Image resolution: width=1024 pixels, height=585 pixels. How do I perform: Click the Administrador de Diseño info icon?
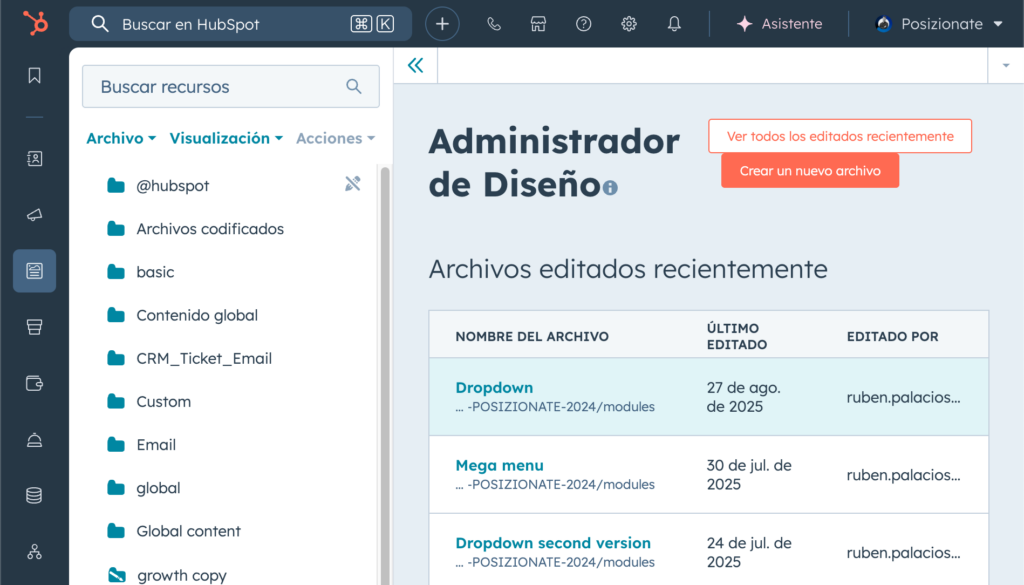tap(610, 188)
